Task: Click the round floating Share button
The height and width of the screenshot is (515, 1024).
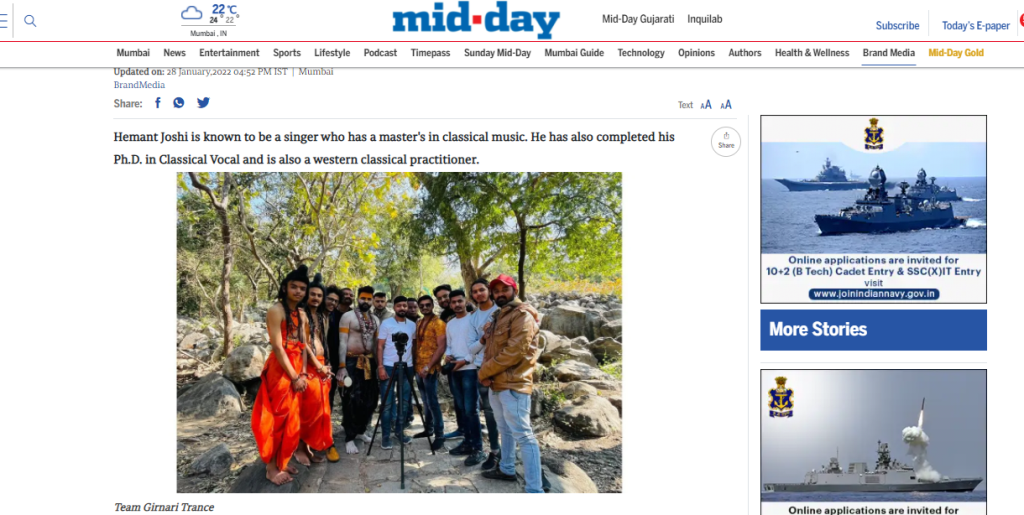Action: point(726,142)
